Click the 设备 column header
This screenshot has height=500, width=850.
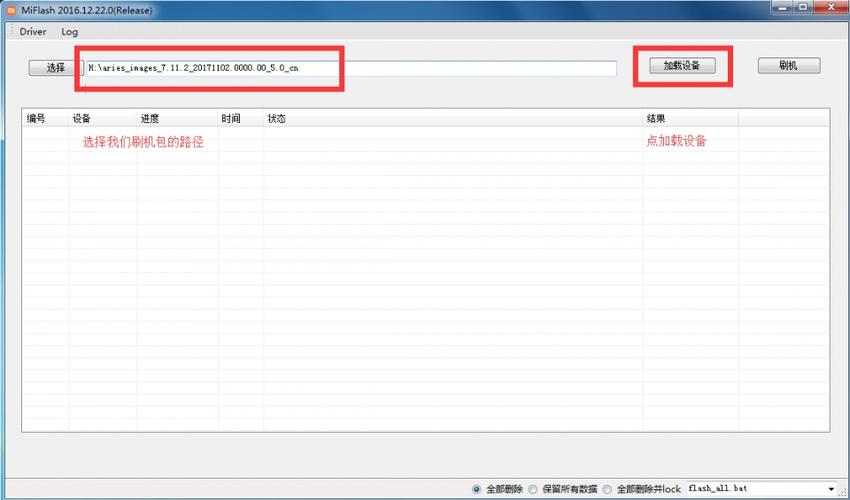pyautogui.click(x=102, y=118)
